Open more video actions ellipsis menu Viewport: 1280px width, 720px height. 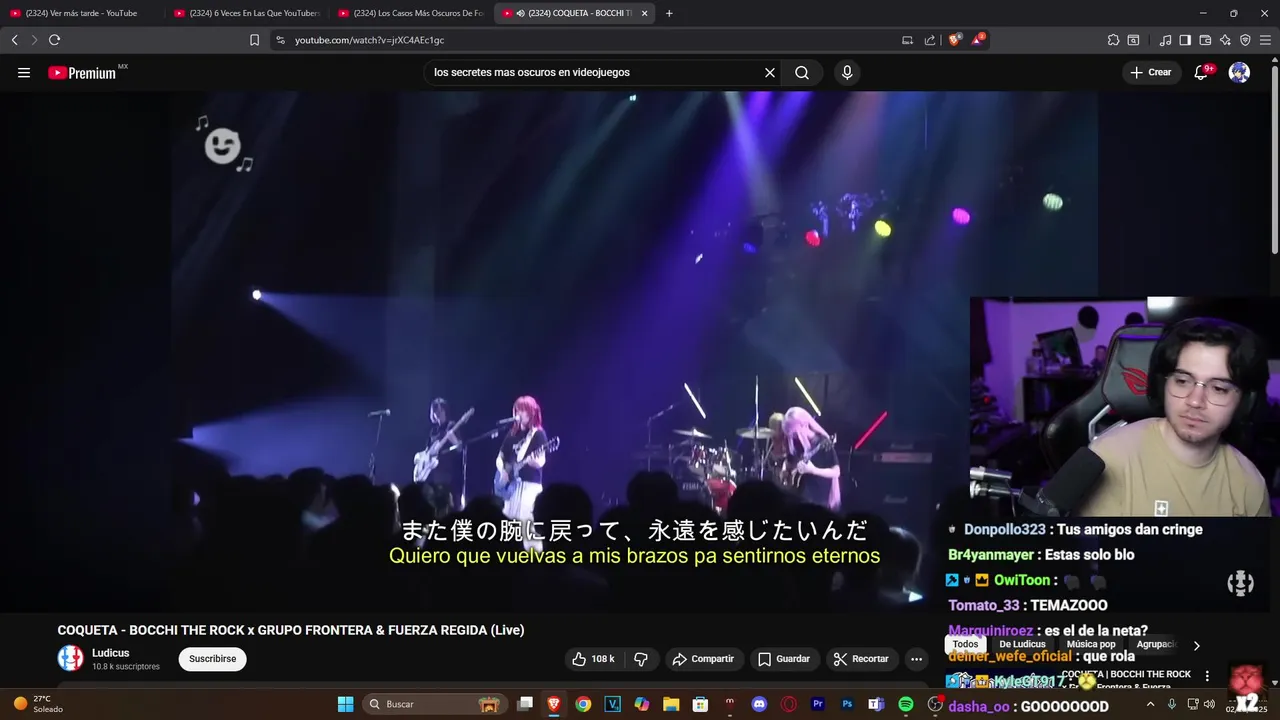(916, 659)
